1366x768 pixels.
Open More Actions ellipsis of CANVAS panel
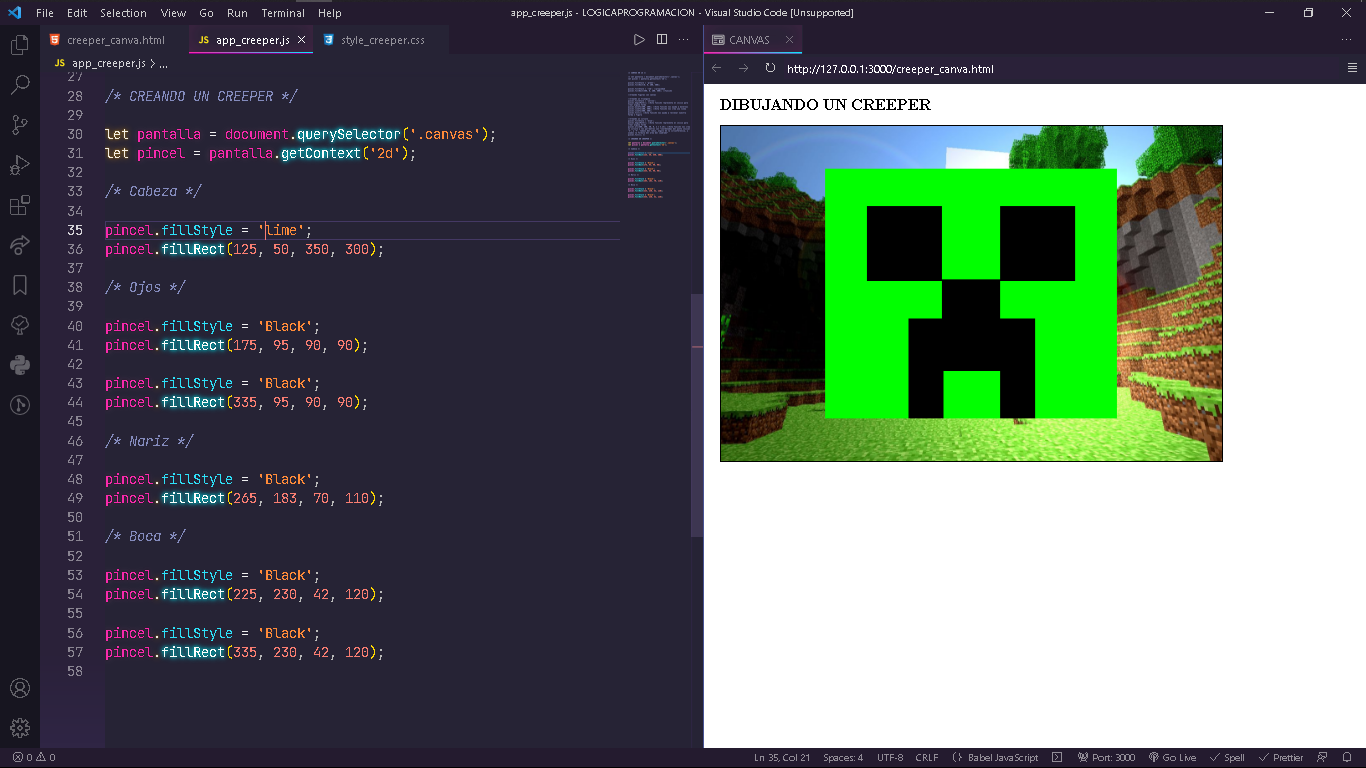click(x=1346, y=40)
